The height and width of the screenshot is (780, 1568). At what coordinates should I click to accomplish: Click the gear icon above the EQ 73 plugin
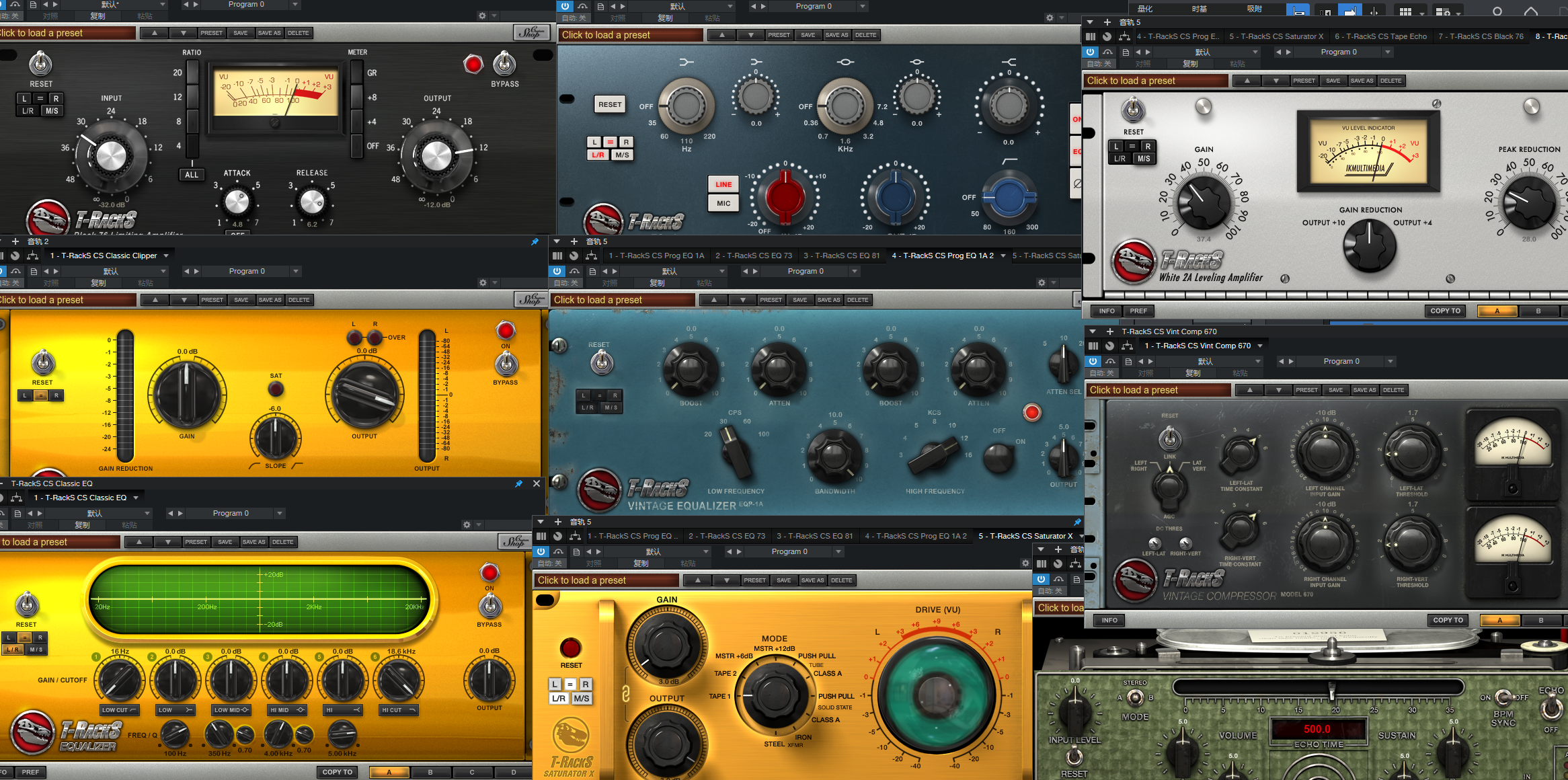[1050, 17]
